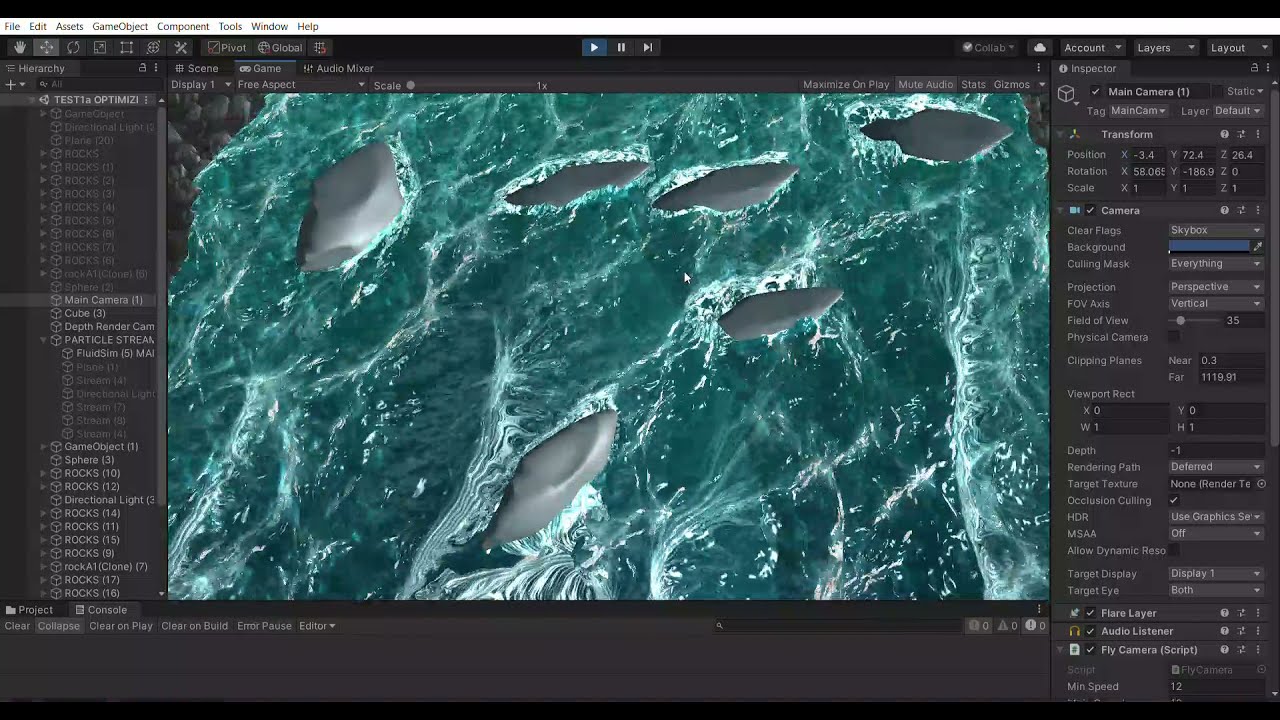Open MSAA dropdown
The image size is (1280, 720).
point(1216,534)
